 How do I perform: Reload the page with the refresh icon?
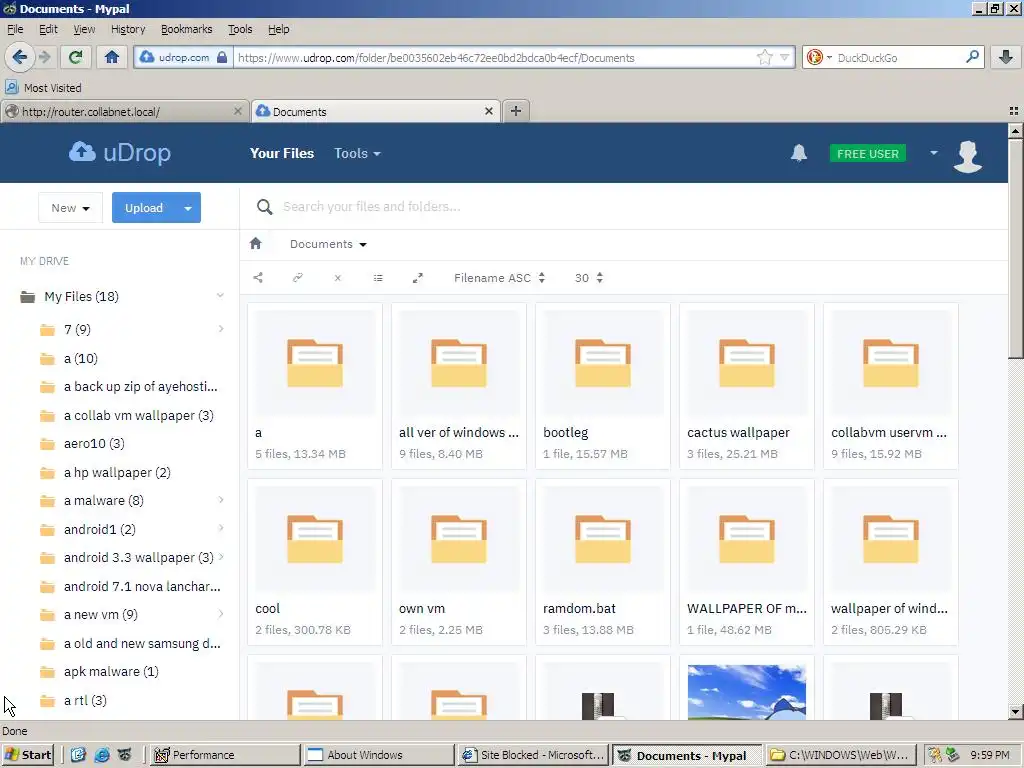click(x=75, y=57)
